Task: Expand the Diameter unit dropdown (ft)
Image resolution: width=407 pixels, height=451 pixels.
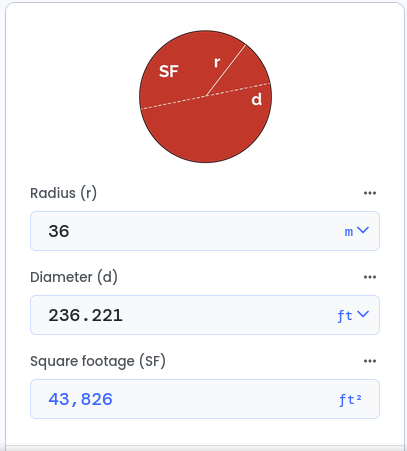Action: pyautogui.click(x=353, y=315)
